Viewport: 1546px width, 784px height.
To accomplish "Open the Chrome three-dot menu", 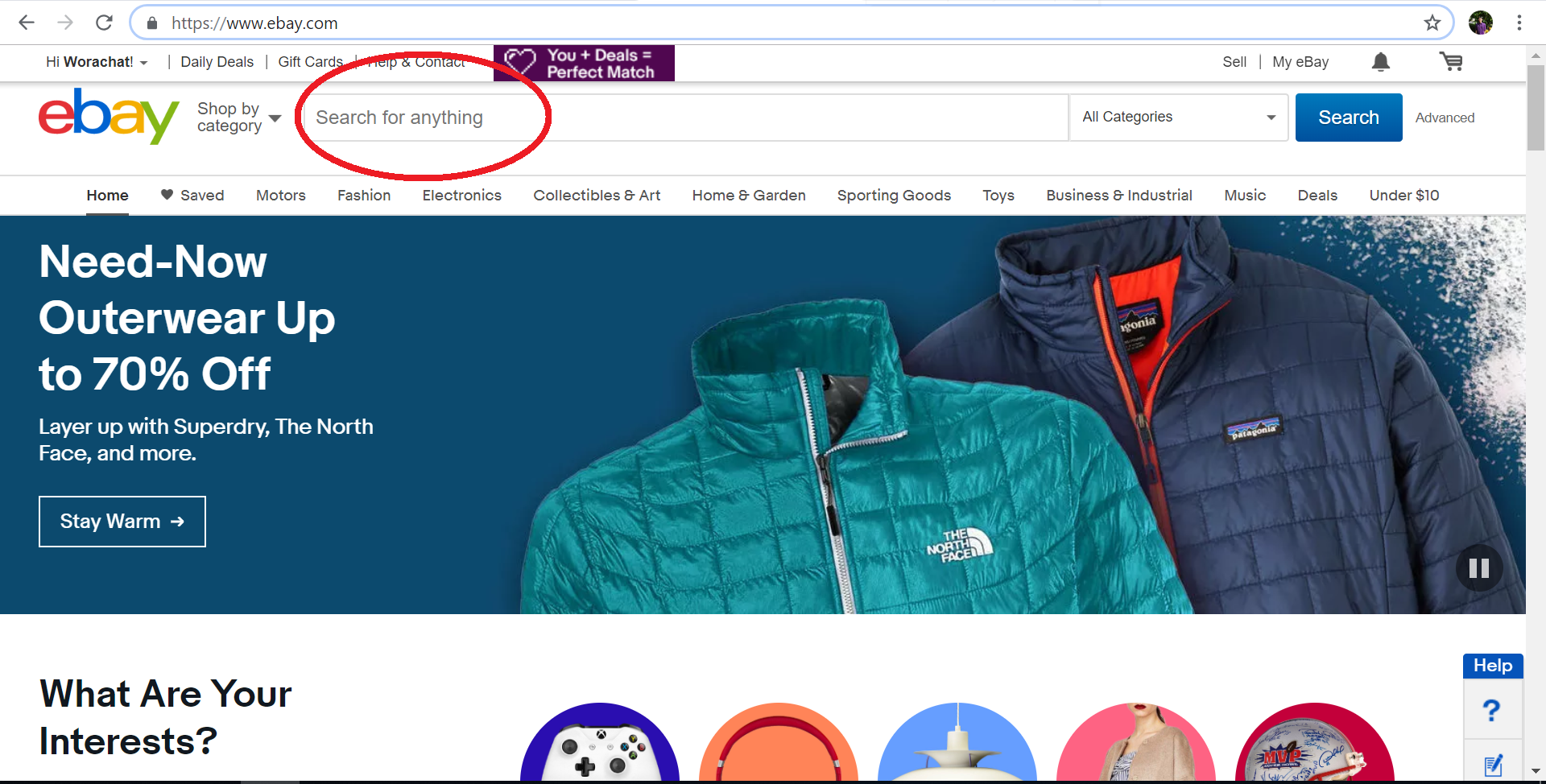I will 1519,23.
